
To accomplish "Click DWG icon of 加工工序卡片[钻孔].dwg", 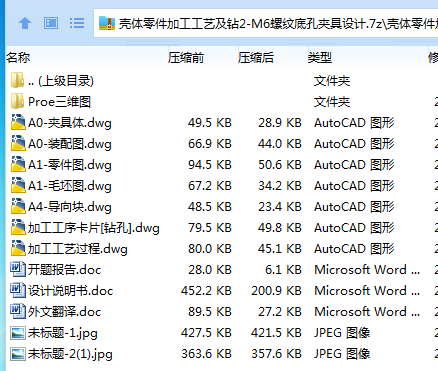I will (18, 227).
